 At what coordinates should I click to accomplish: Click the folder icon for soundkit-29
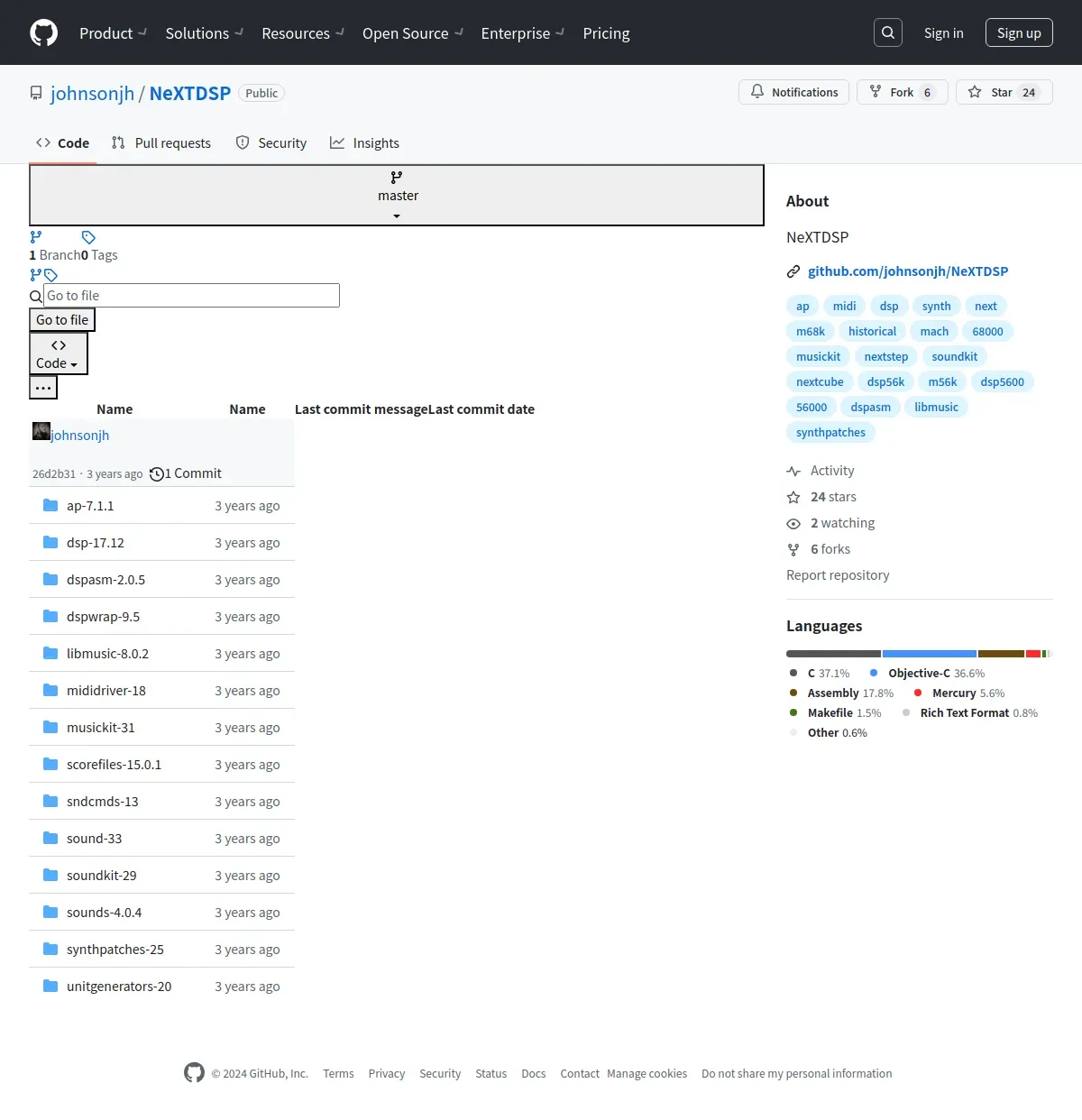pos(50,875)
